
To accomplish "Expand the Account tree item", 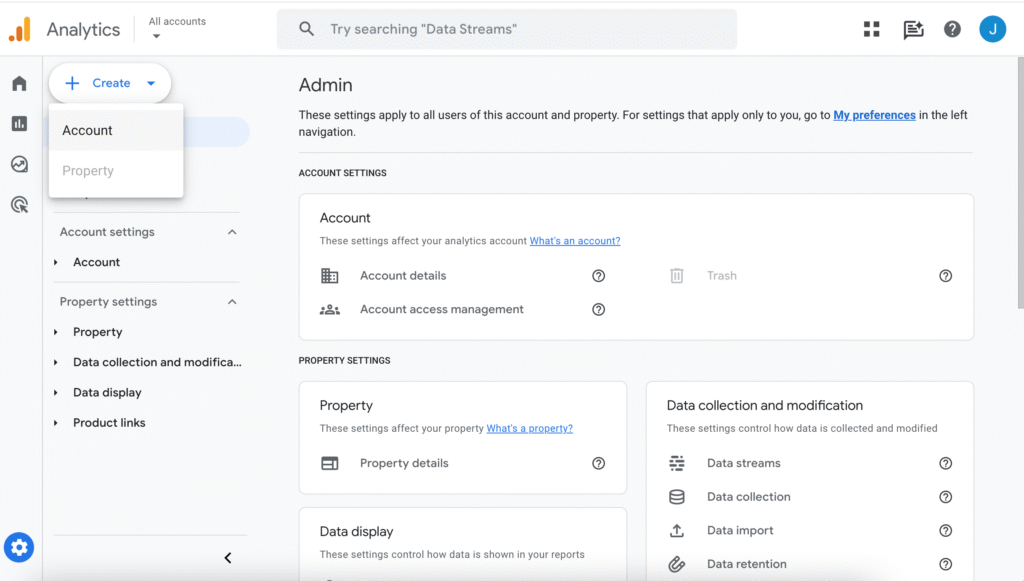I will [56, 262].
